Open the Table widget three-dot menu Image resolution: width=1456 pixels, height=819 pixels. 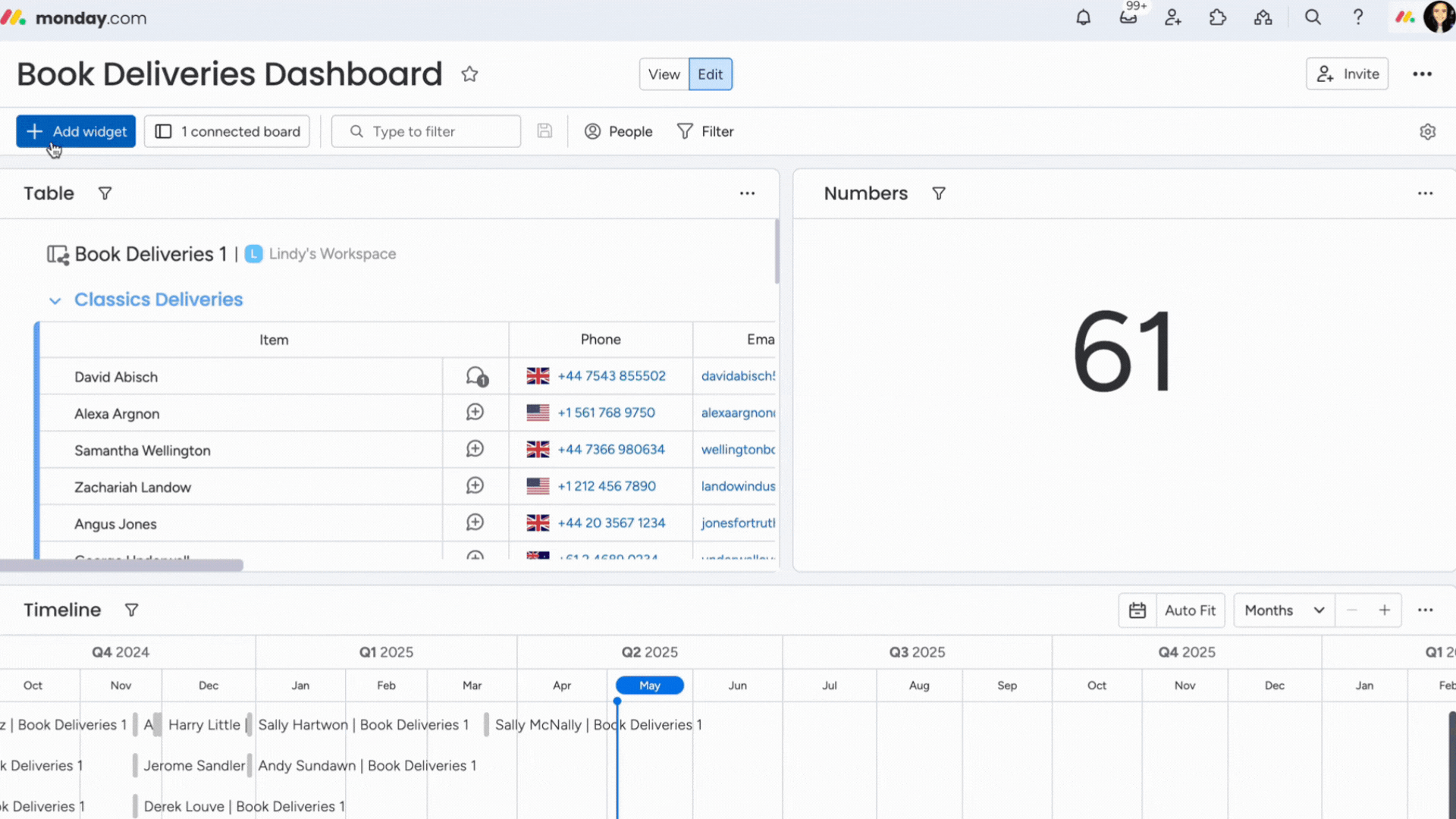click(747, 194)
